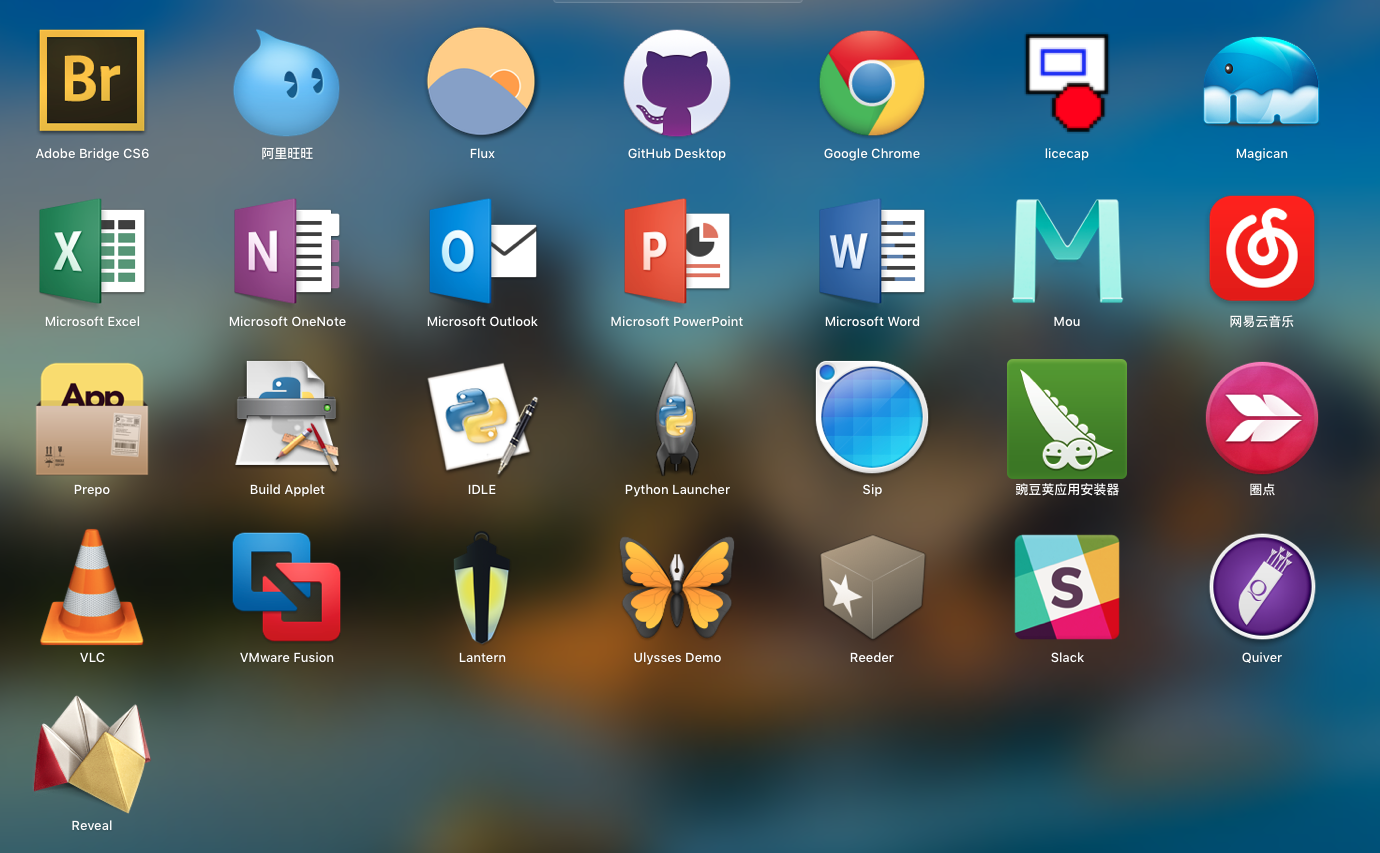Viewport: 1380px width, 853px height.
Task: Launch Microsoft Outlook
Action: tap(482, 250)
